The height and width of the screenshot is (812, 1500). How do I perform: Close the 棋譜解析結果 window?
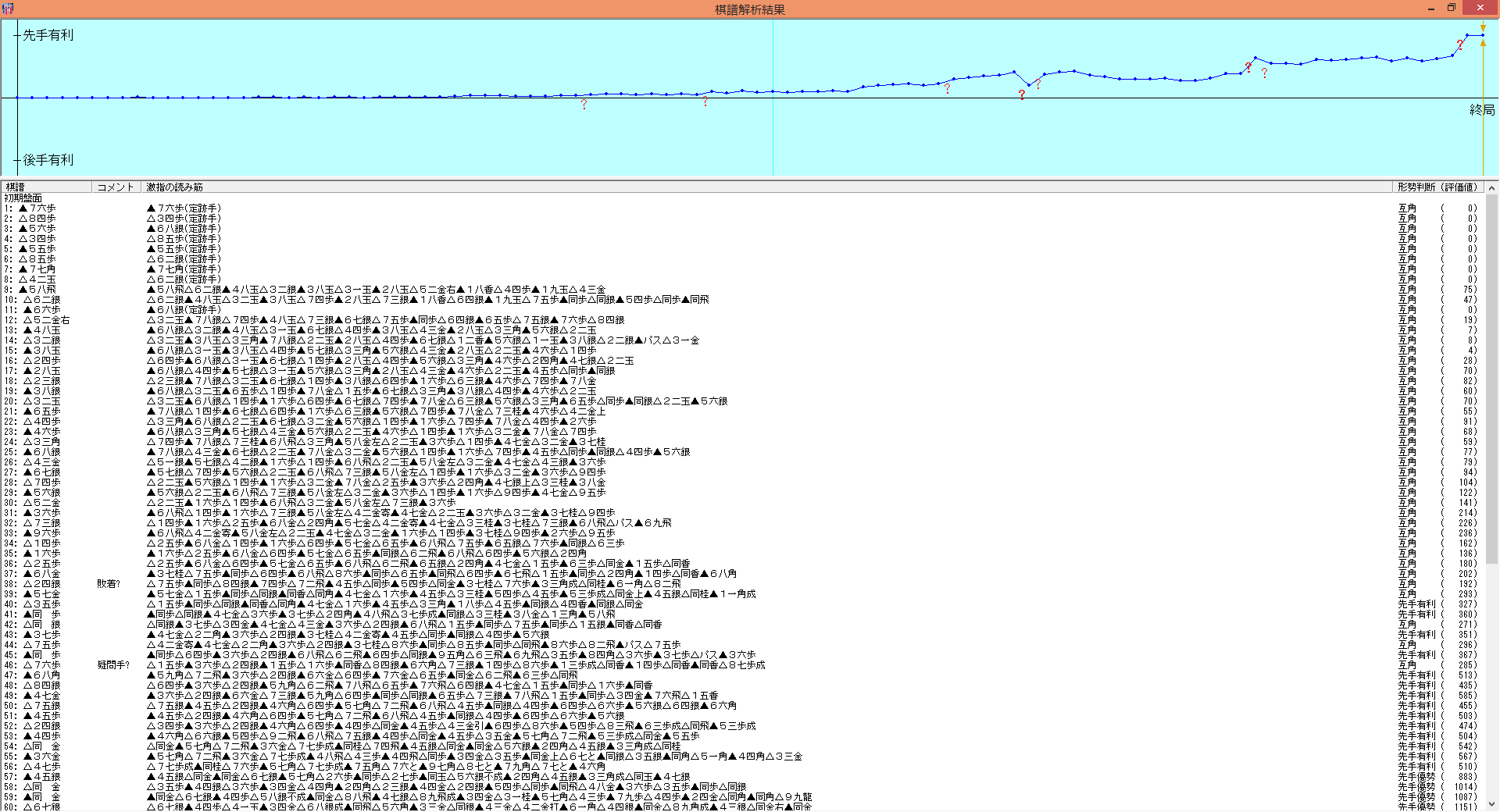pyautogui.click(x=1480, y=9)
